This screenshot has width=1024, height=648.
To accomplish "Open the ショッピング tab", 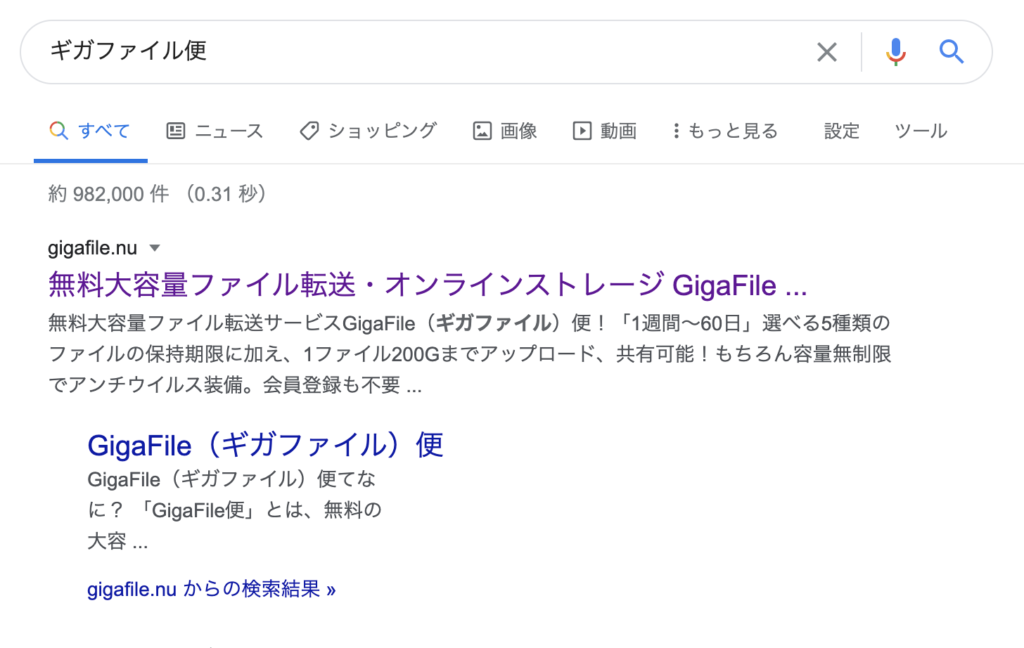I will point(368,131).
